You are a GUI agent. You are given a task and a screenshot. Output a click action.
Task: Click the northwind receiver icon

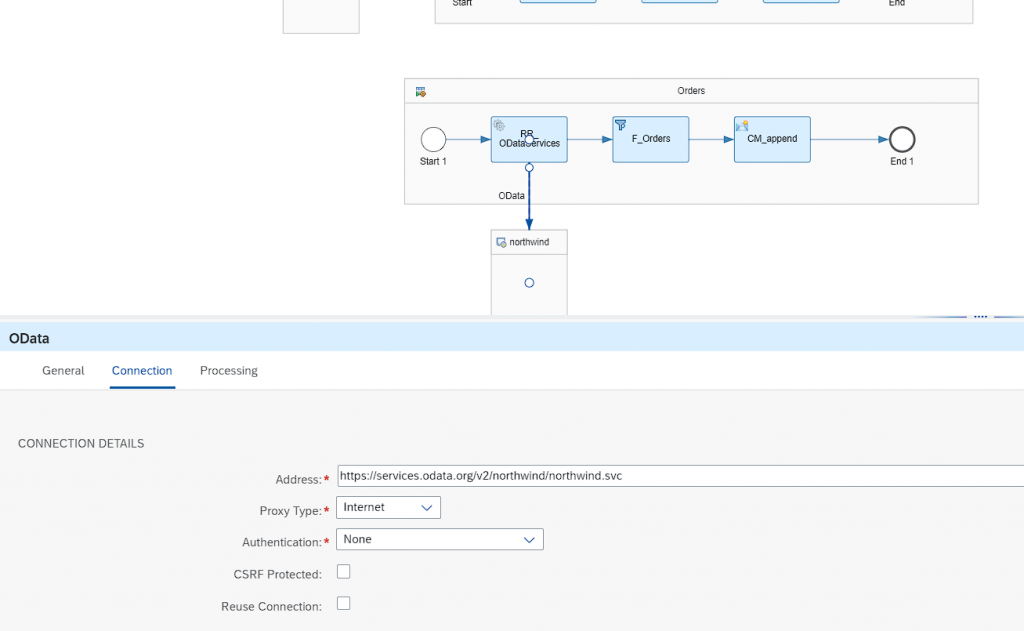(x=501, y=242)
